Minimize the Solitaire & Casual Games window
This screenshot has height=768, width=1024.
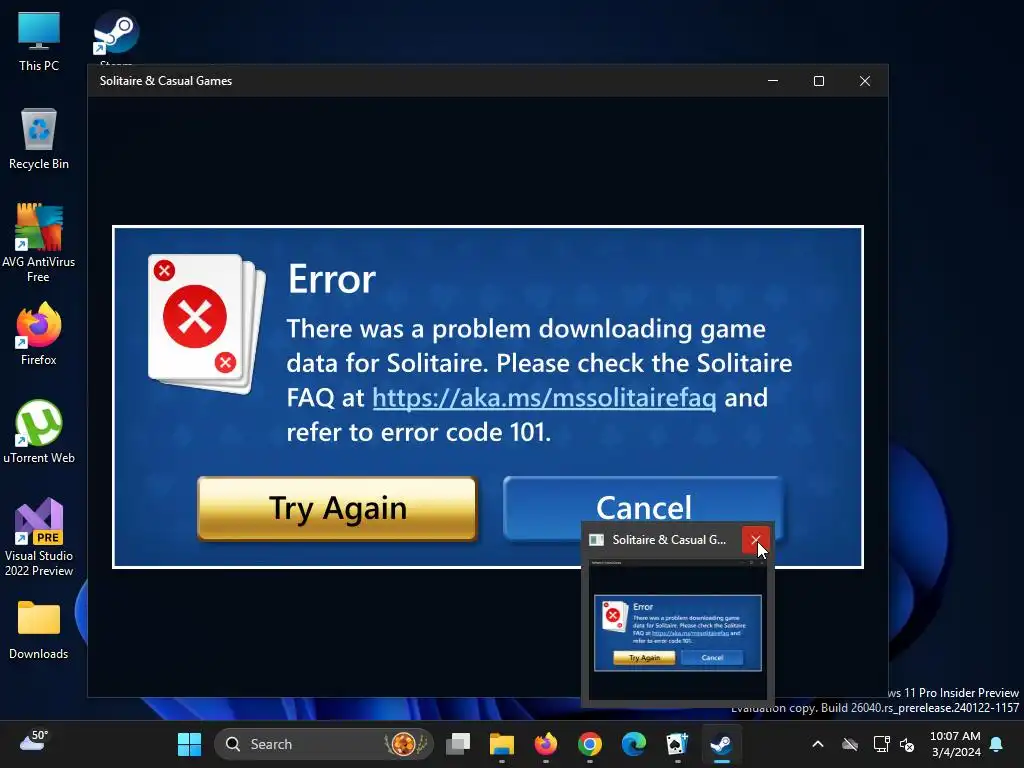(773, 81)
